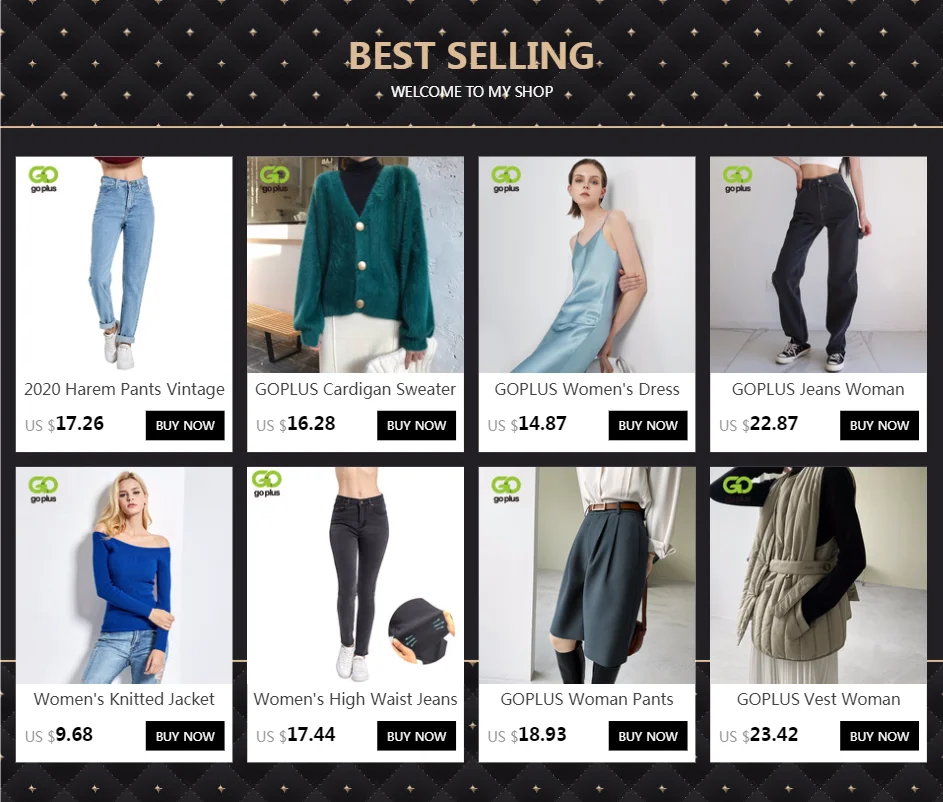Buy the GOPLUS Cardigan Sweater now
Image resolution: width=943 pixels, height=802 pixels.
coord(416,426)
